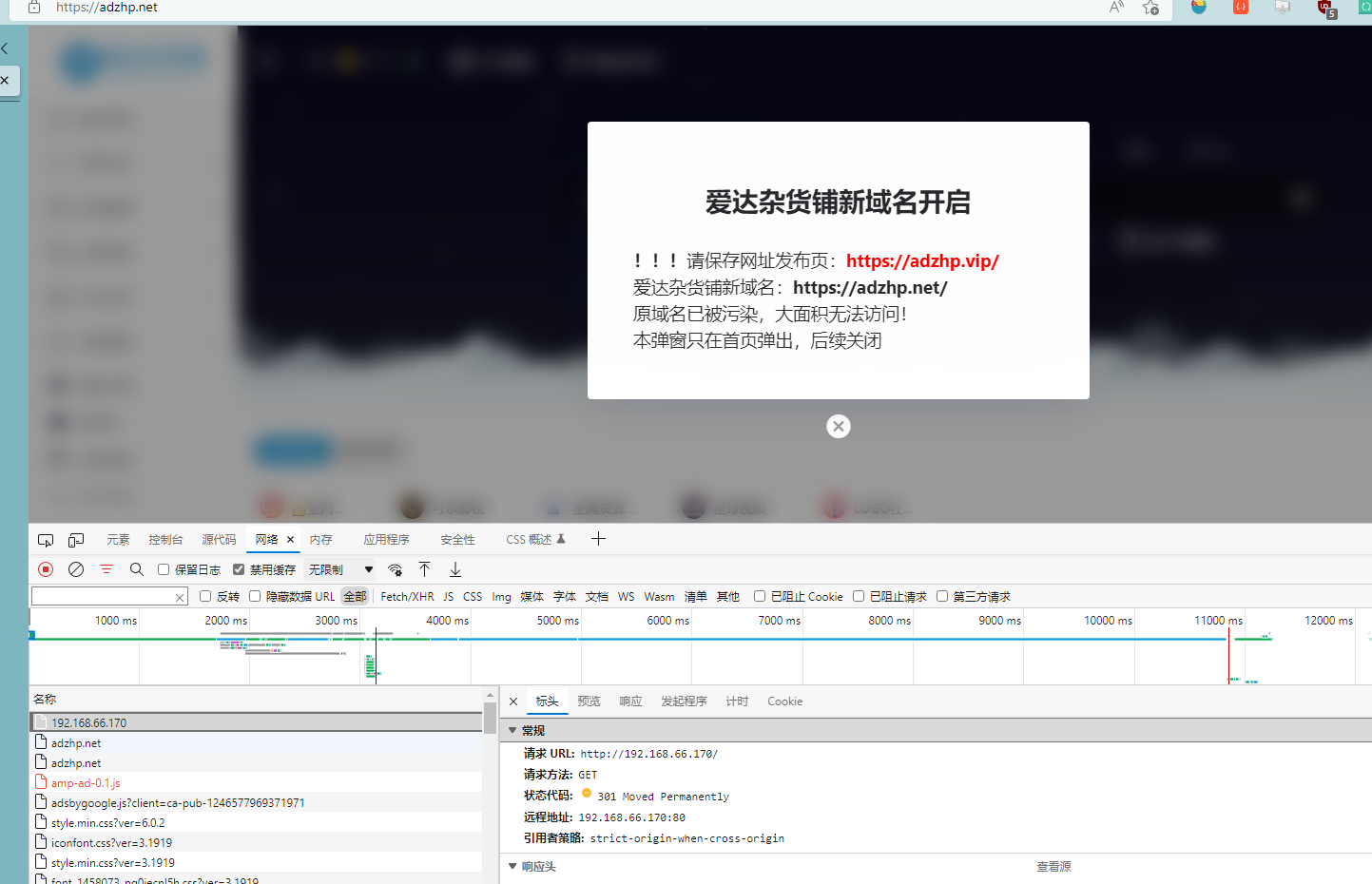Check Hide data URLs checkbox

(x=255, y=596)
